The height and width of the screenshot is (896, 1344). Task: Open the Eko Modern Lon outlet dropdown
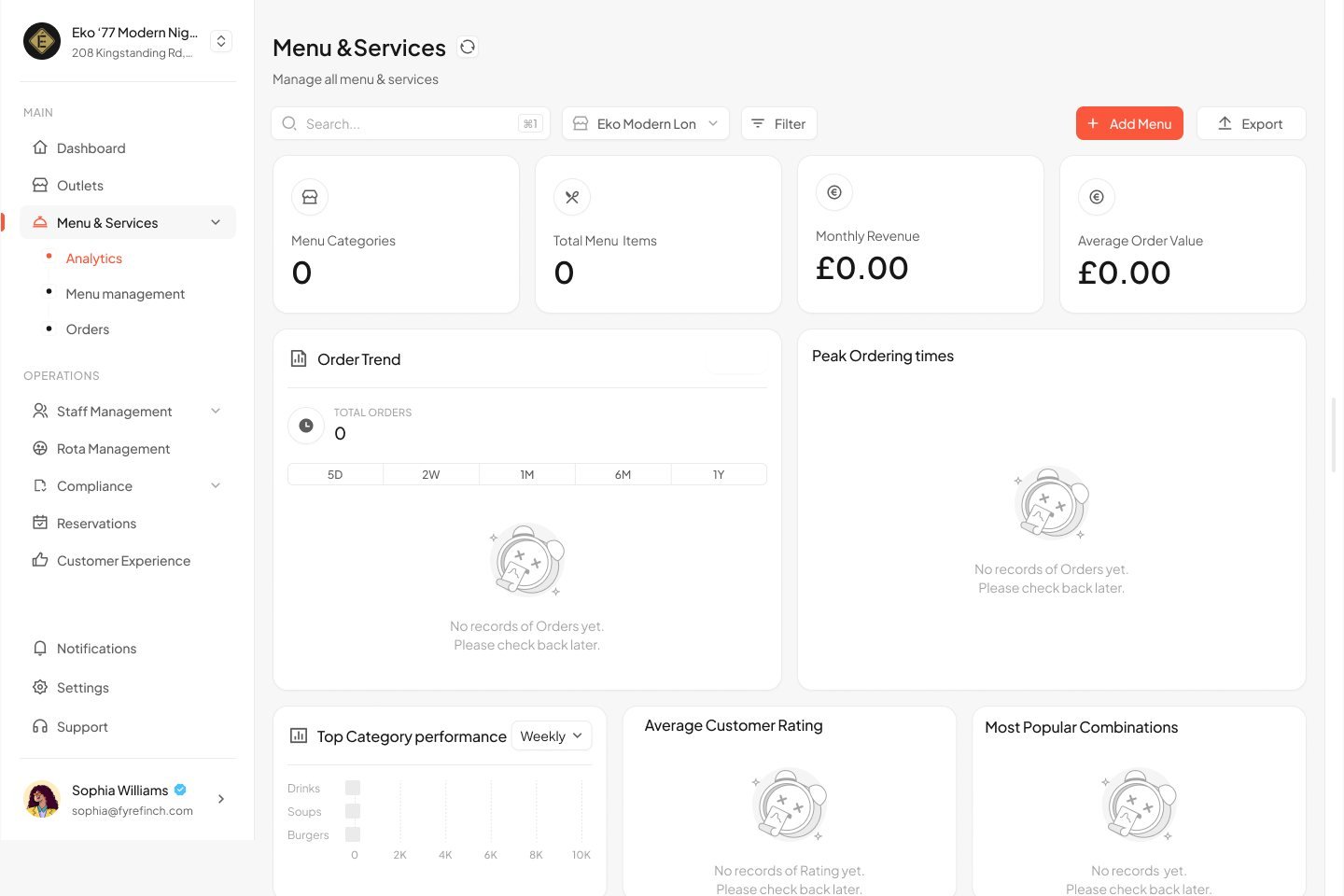pyautogui.click(x=646, y=123)
